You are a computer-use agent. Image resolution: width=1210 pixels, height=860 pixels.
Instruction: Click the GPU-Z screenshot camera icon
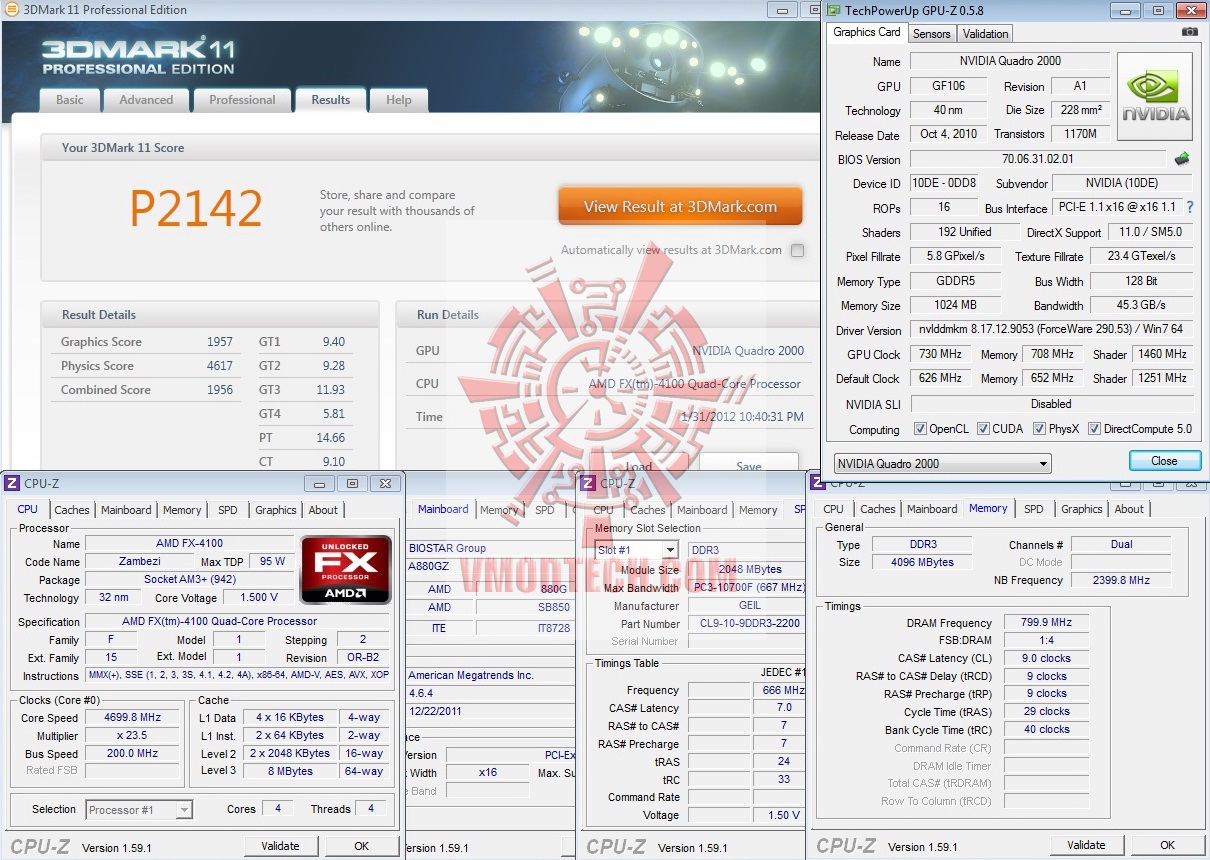tap(1189, 32)
